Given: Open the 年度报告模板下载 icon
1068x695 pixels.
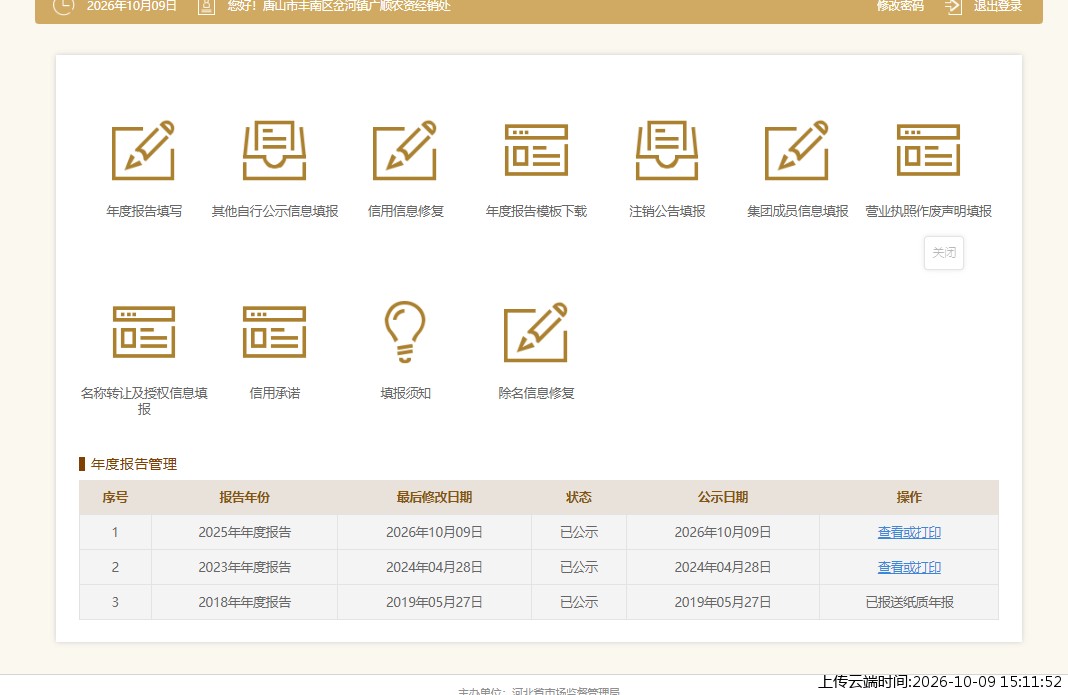Looking at the screenshot, I should click(x=536, y=151).
